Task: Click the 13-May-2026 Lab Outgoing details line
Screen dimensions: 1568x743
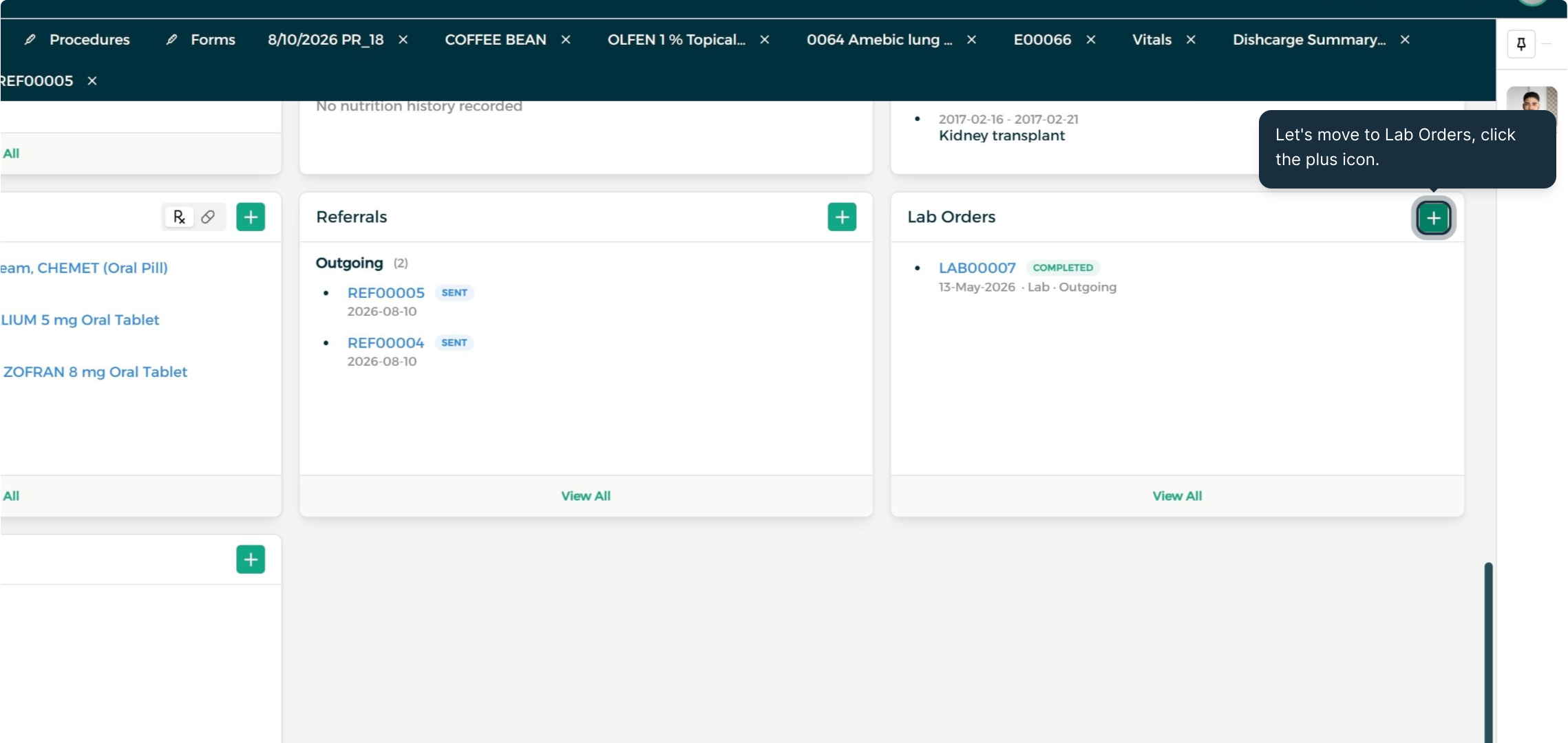Action: [1028, 288]
